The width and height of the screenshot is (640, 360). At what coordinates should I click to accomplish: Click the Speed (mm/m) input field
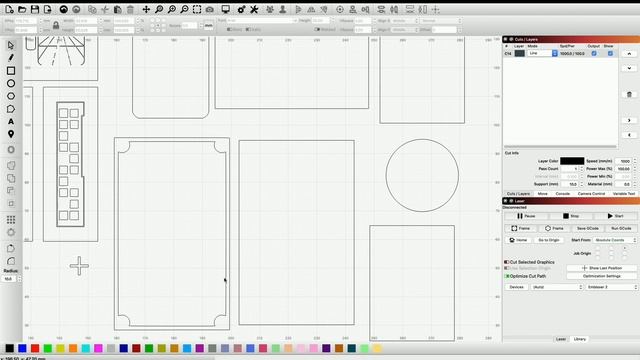[x=623, y=161]
